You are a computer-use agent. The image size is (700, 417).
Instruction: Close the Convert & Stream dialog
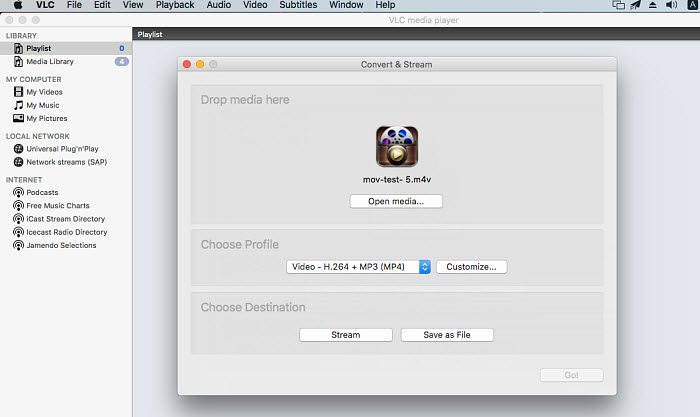pos(187,64)
